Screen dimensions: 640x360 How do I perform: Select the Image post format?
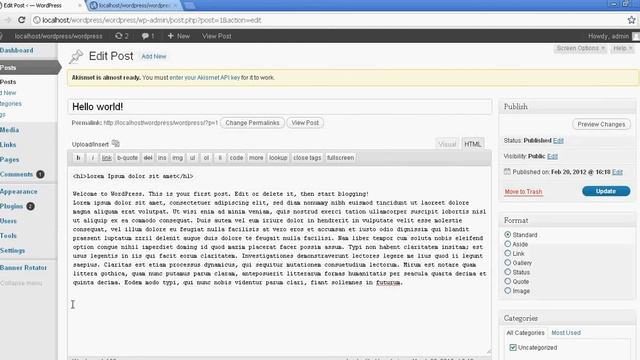[507, 291]
